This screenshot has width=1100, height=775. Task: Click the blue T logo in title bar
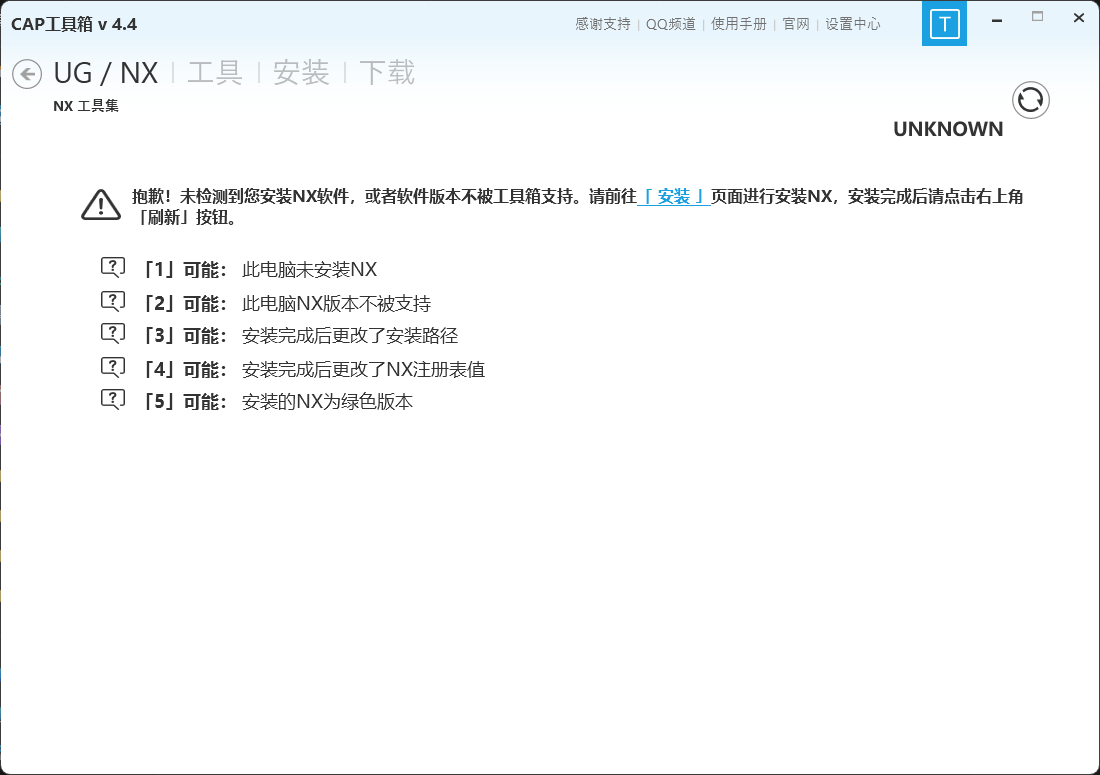point(944,24)
